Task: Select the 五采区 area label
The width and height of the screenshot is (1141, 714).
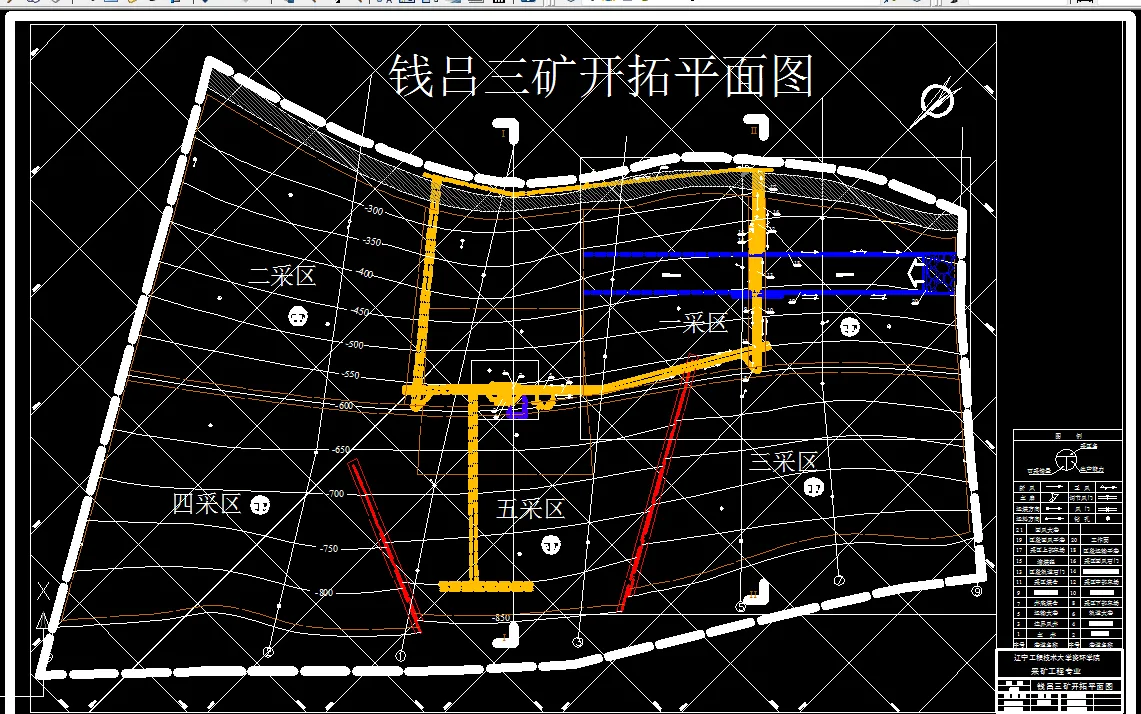Action: (x=530, y=509)
